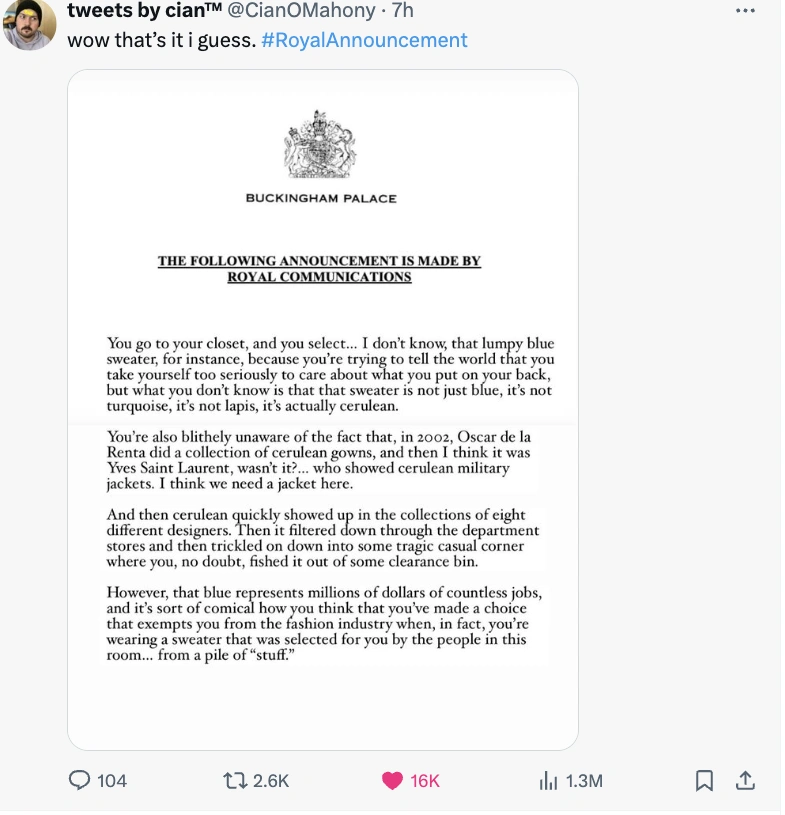Click the royal crest in the attached letter
785x815 pixels.
320,144
